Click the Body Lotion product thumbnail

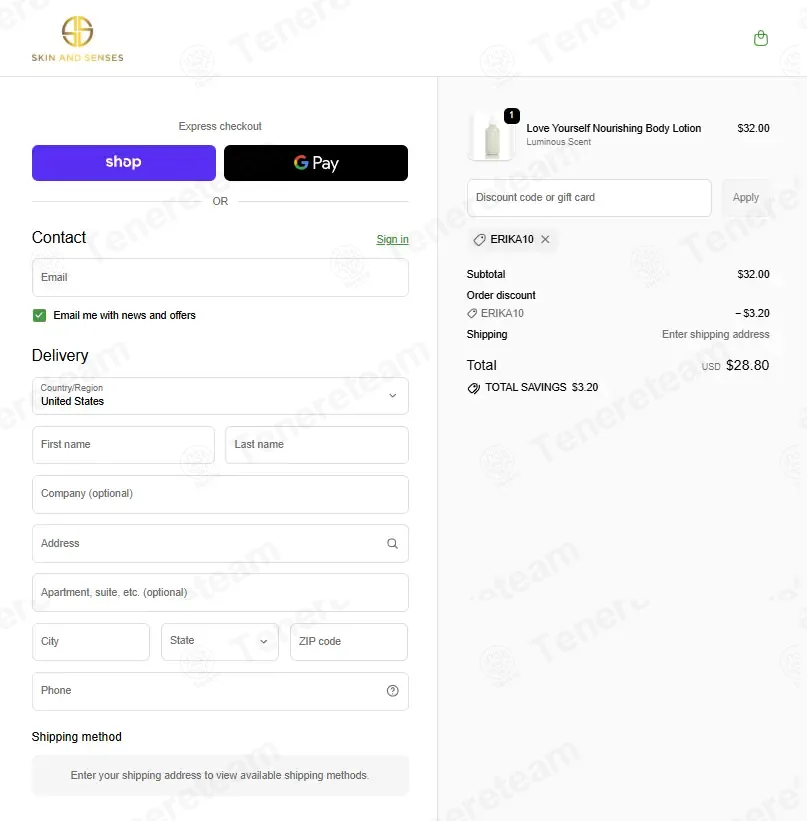pyautogui.click(x=492, y=136)
